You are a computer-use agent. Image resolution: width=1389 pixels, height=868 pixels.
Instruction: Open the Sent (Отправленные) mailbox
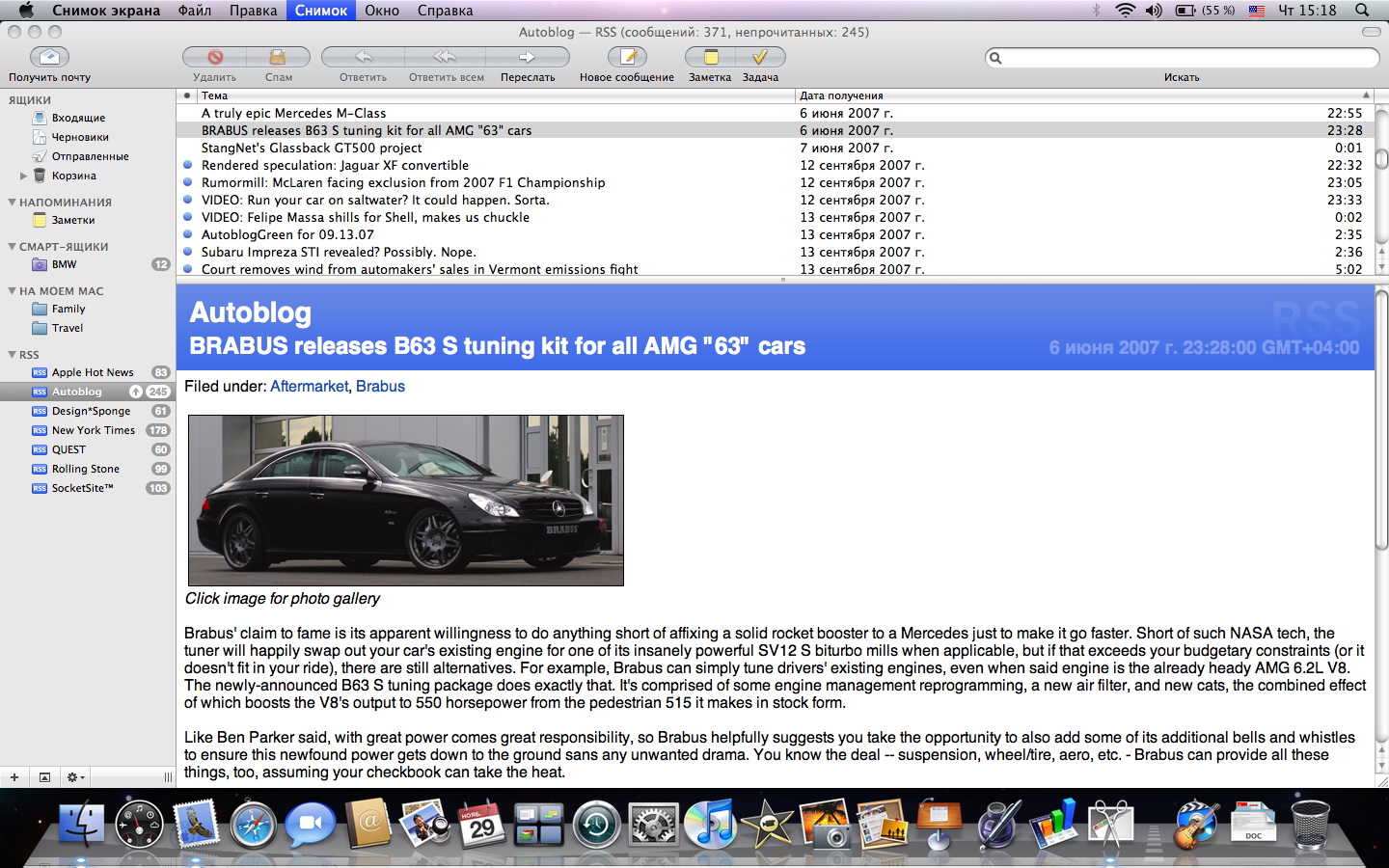tap(90, 156)
